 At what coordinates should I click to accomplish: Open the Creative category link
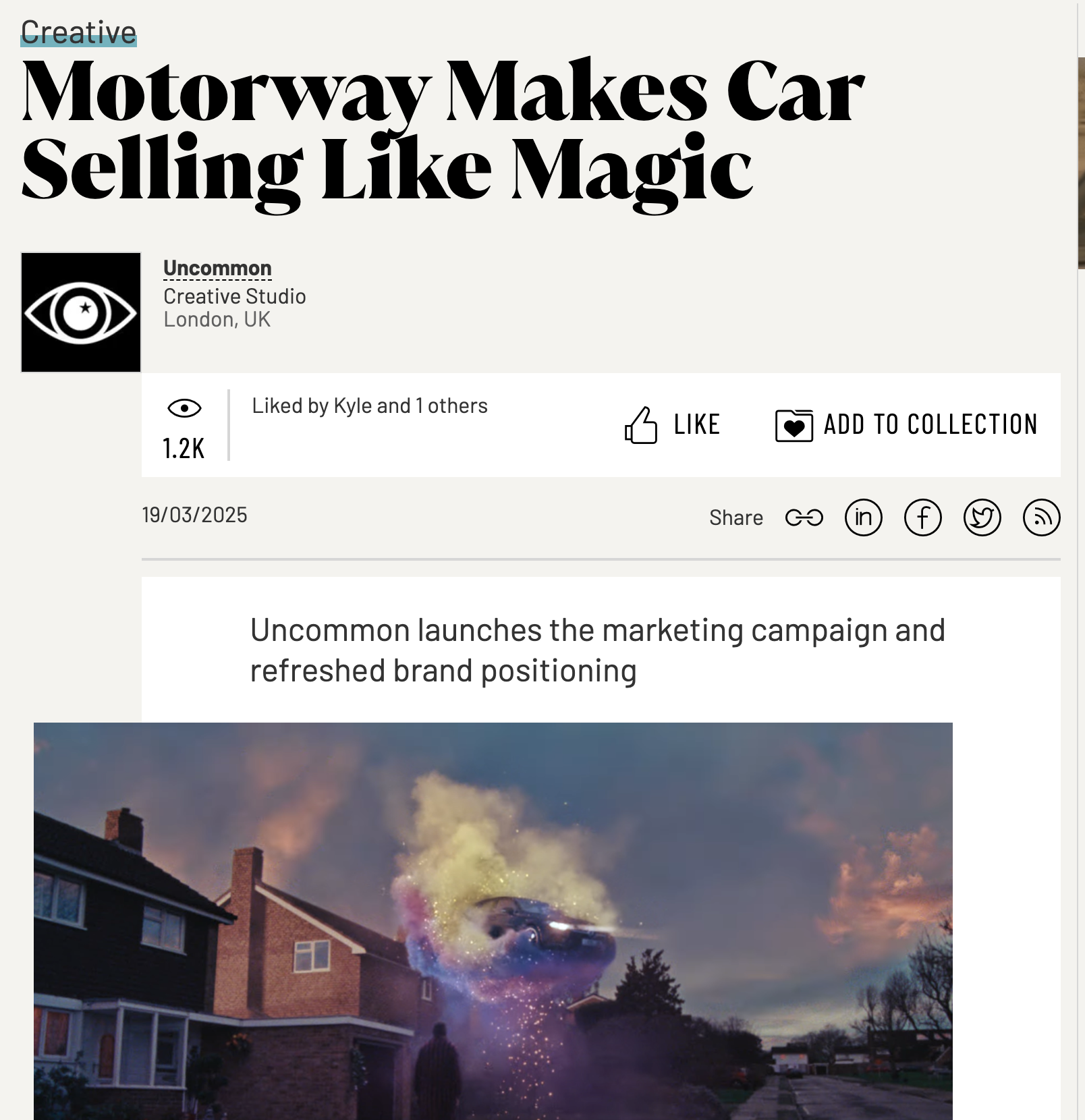(x=78, y=32)
